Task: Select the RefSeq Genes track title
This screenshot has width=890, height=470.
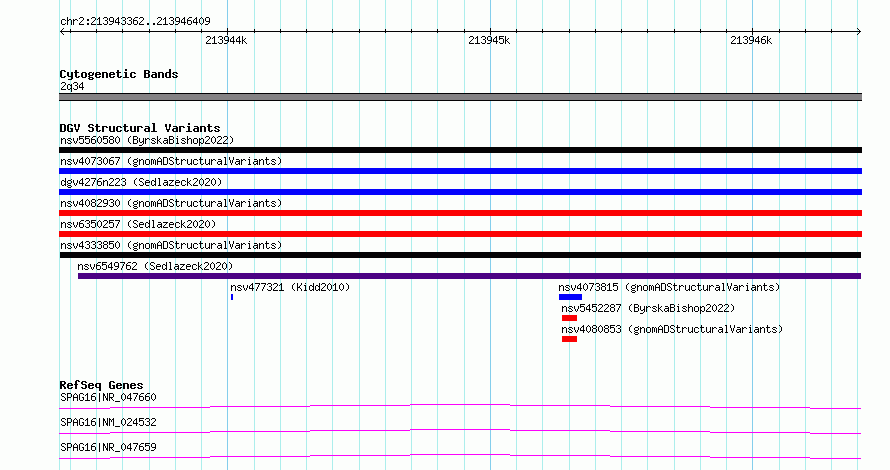Action: [101, 385]
